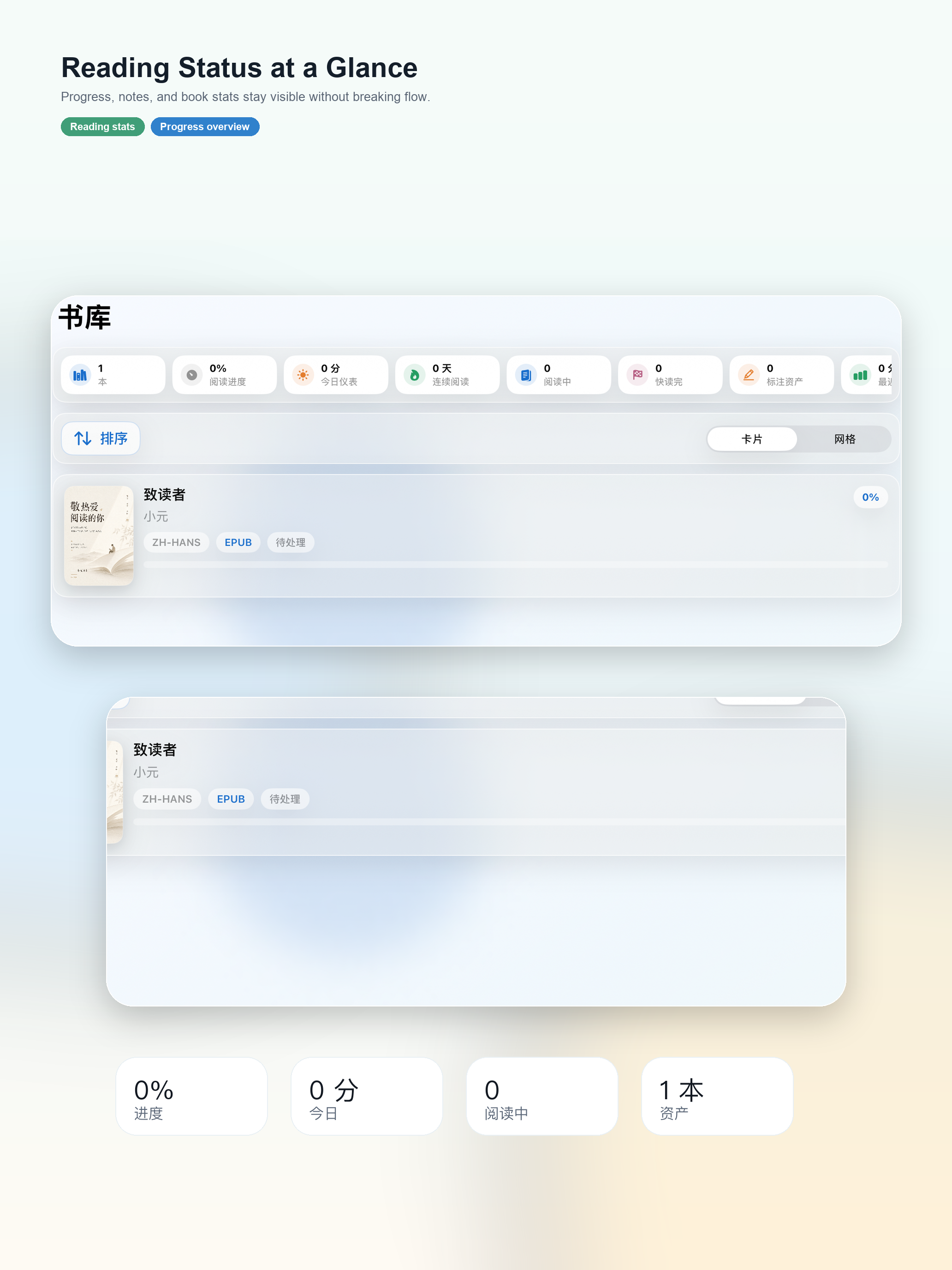Click the 0% 阅读进度 stat card
This screenshot has height=1270, width=952.
tap(224, 375)
